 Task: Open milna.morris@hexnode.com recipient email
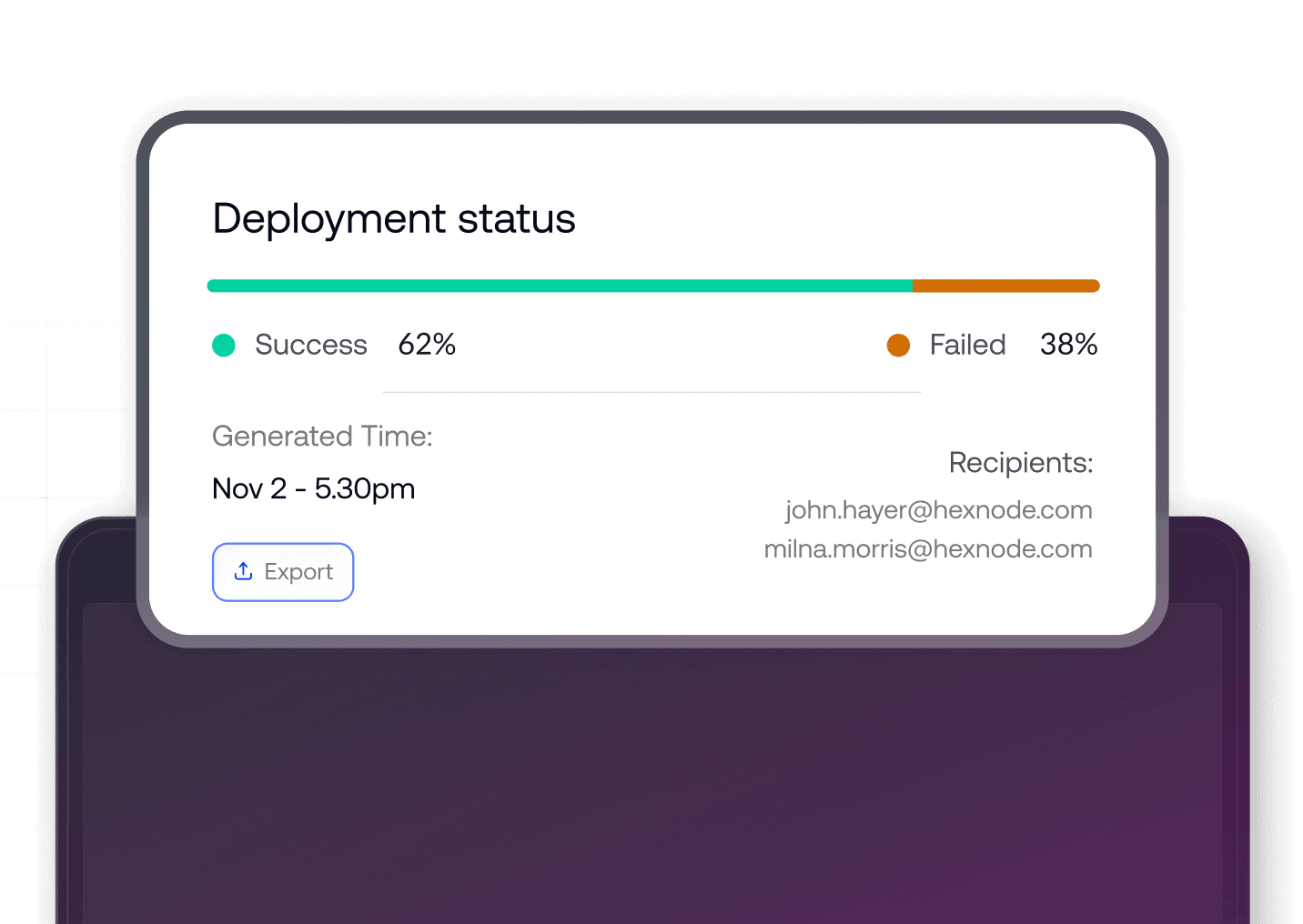click(x=927, y=549)
